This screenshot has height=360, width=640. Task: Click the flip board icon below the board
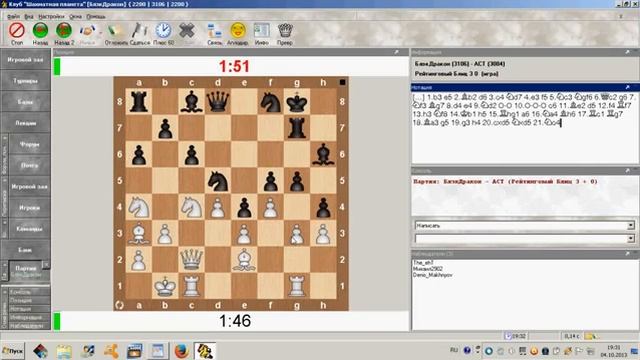click(119, 305)
